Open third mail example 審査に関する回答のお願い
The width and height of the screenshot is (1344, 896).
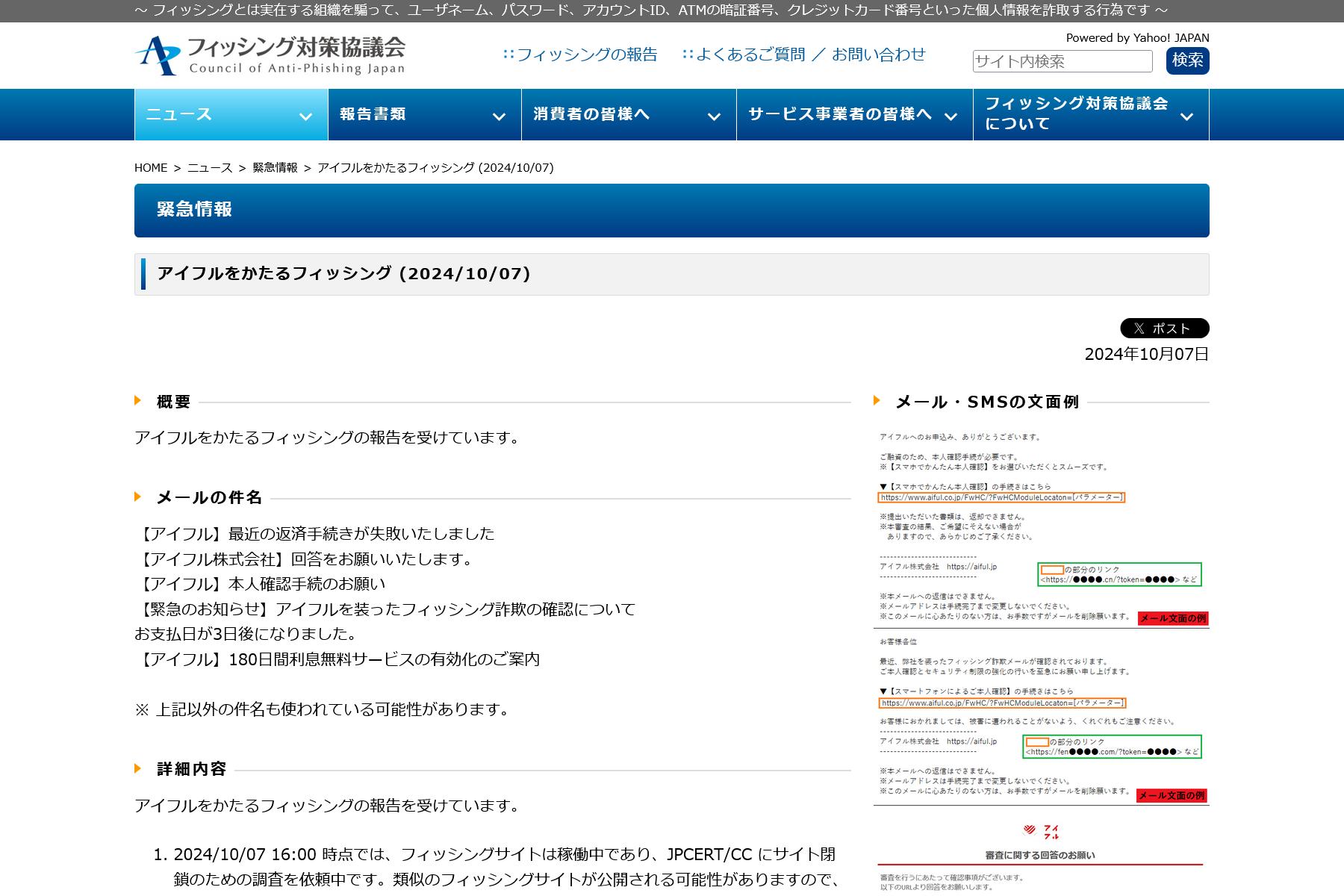(1042, 855)
